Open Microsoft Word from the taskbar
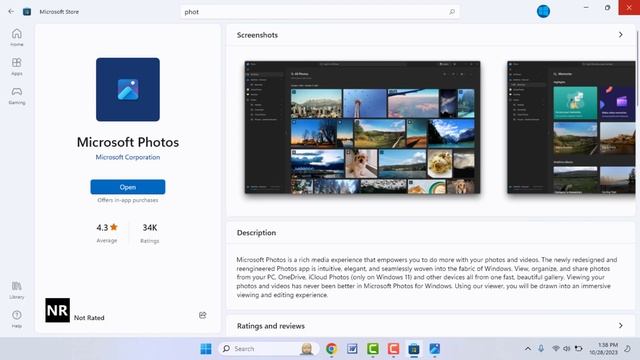The height and width of the screenshot is (360, 640). (x=352, y=349)
